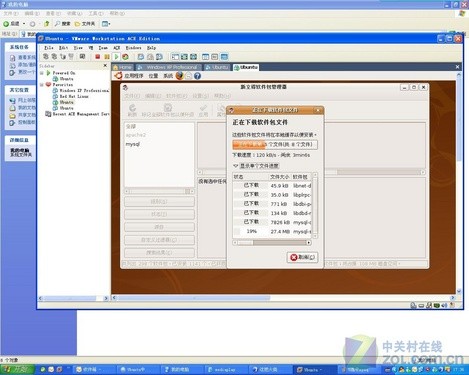Close the VMware Sidebar panel
This screenshot has height=375, width=469.
coord(105,66)
